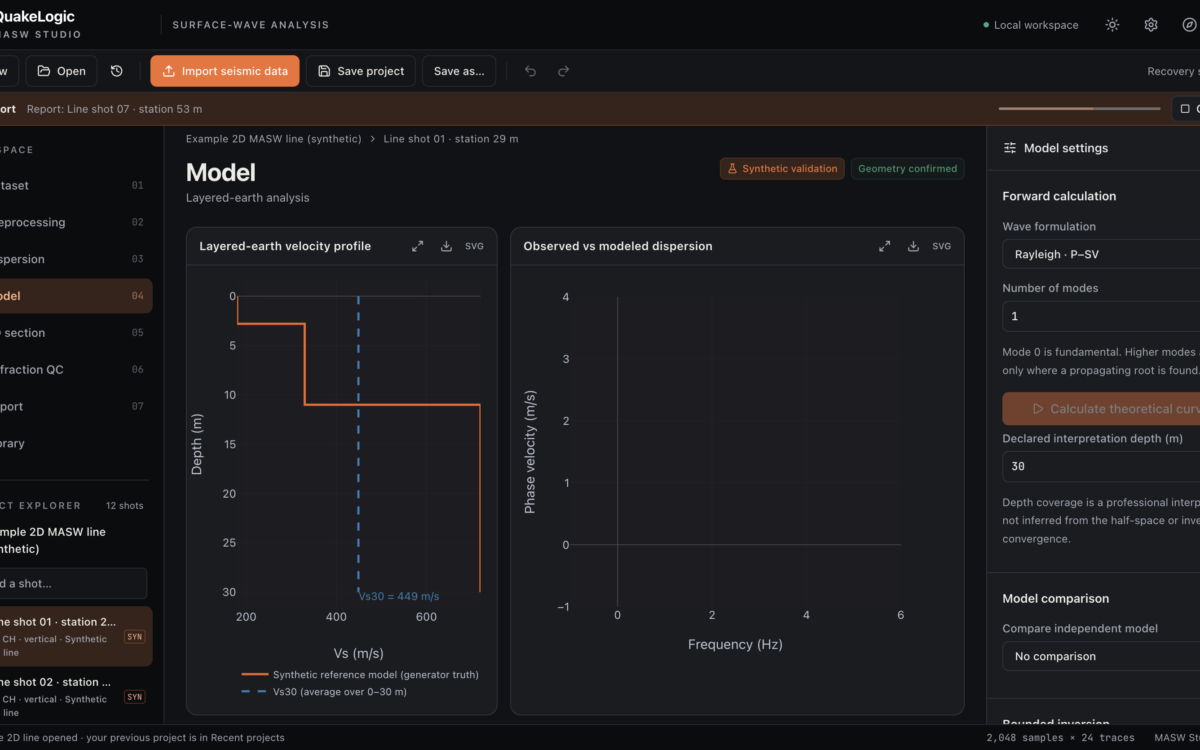This screenshot has width=1200, height=750.
Task: Go to the Model step in sidebar
Action: tap(76, 296)
